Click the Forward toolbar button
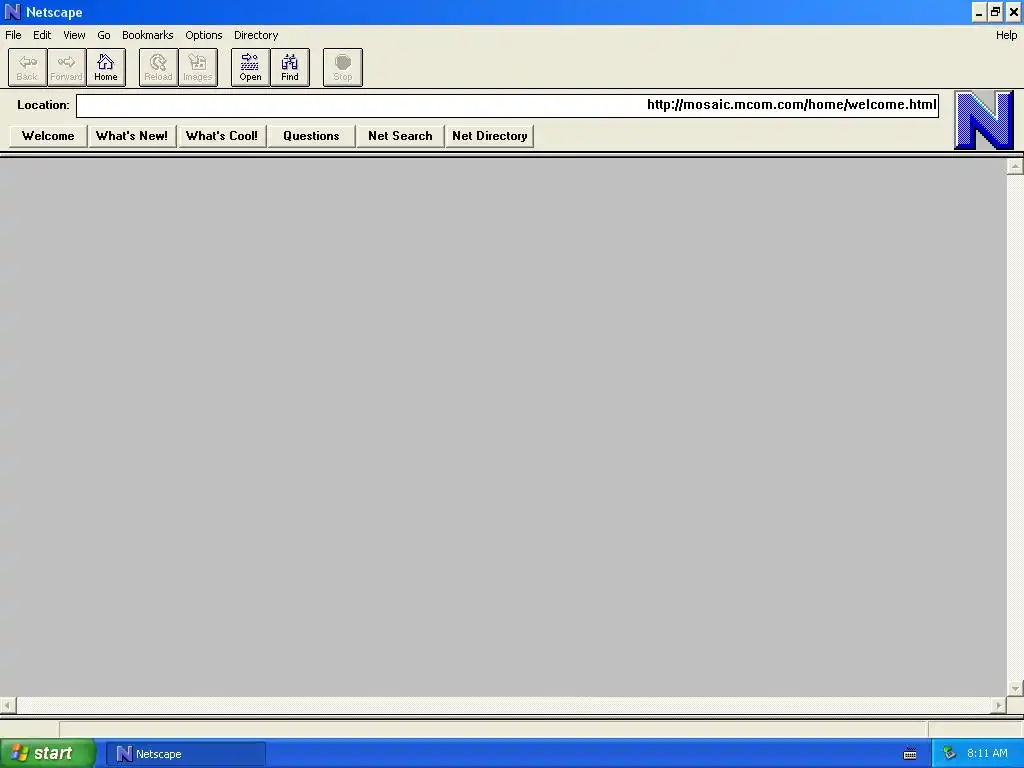The width and height of the screenshot is (1024, 768). tap(67, 67)
